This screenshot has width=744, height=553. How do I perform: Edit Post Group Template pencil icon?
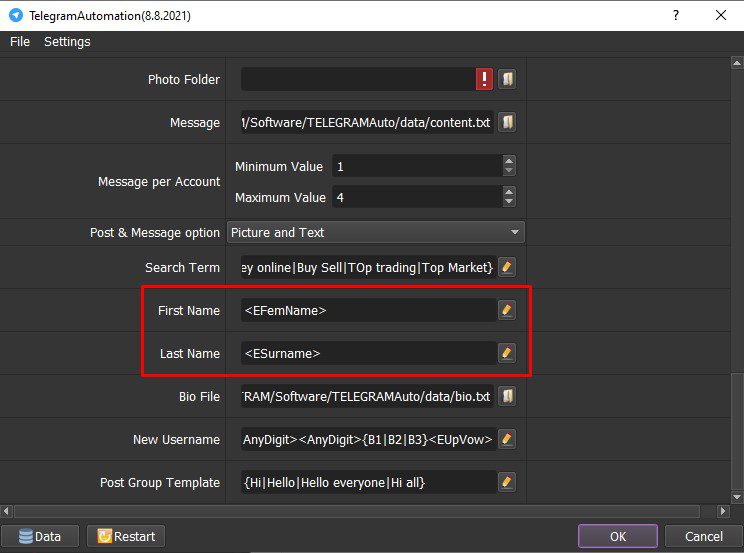(x=507, y=482)
